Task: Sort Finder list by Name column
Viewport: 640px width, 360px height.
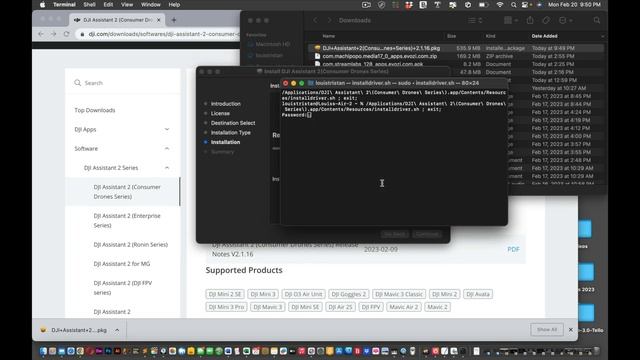Action: [x=329, y=36]
